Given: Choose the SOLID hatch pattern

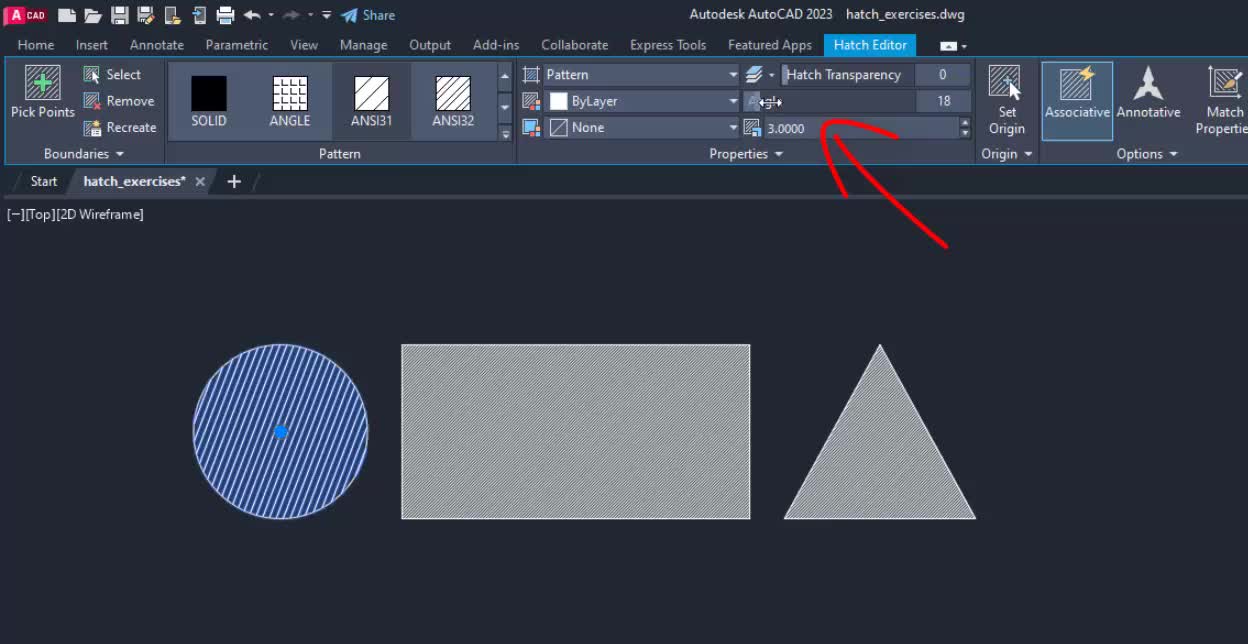Looking at the screenshot, I should 208,95.
